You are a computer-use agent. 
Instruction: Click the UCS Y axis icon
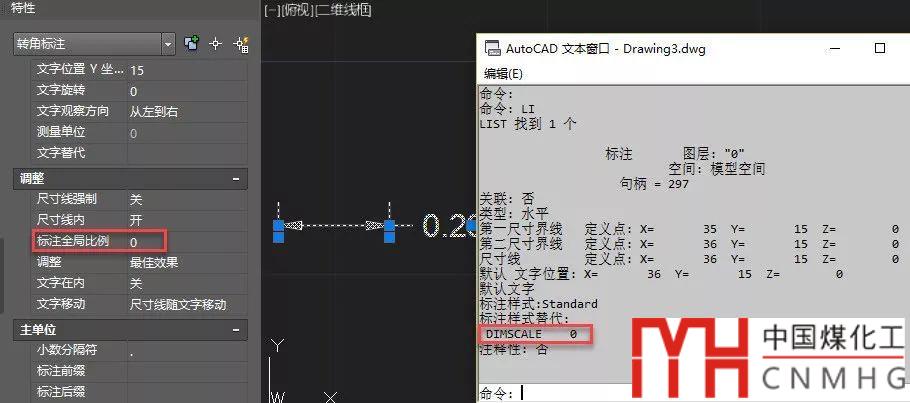coord(278,347)
